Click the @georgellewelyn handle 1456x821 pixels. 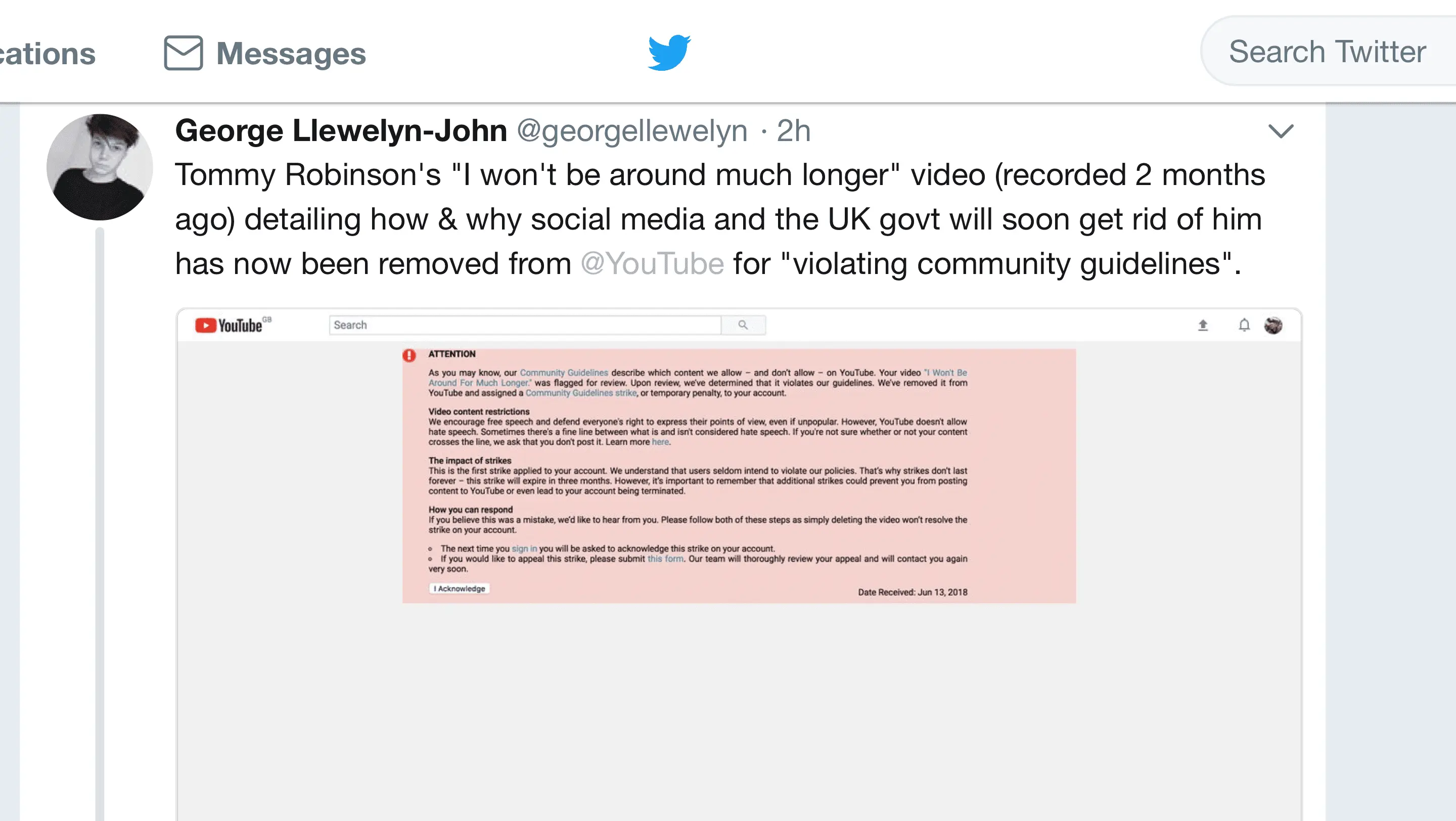tap(632, 131)
